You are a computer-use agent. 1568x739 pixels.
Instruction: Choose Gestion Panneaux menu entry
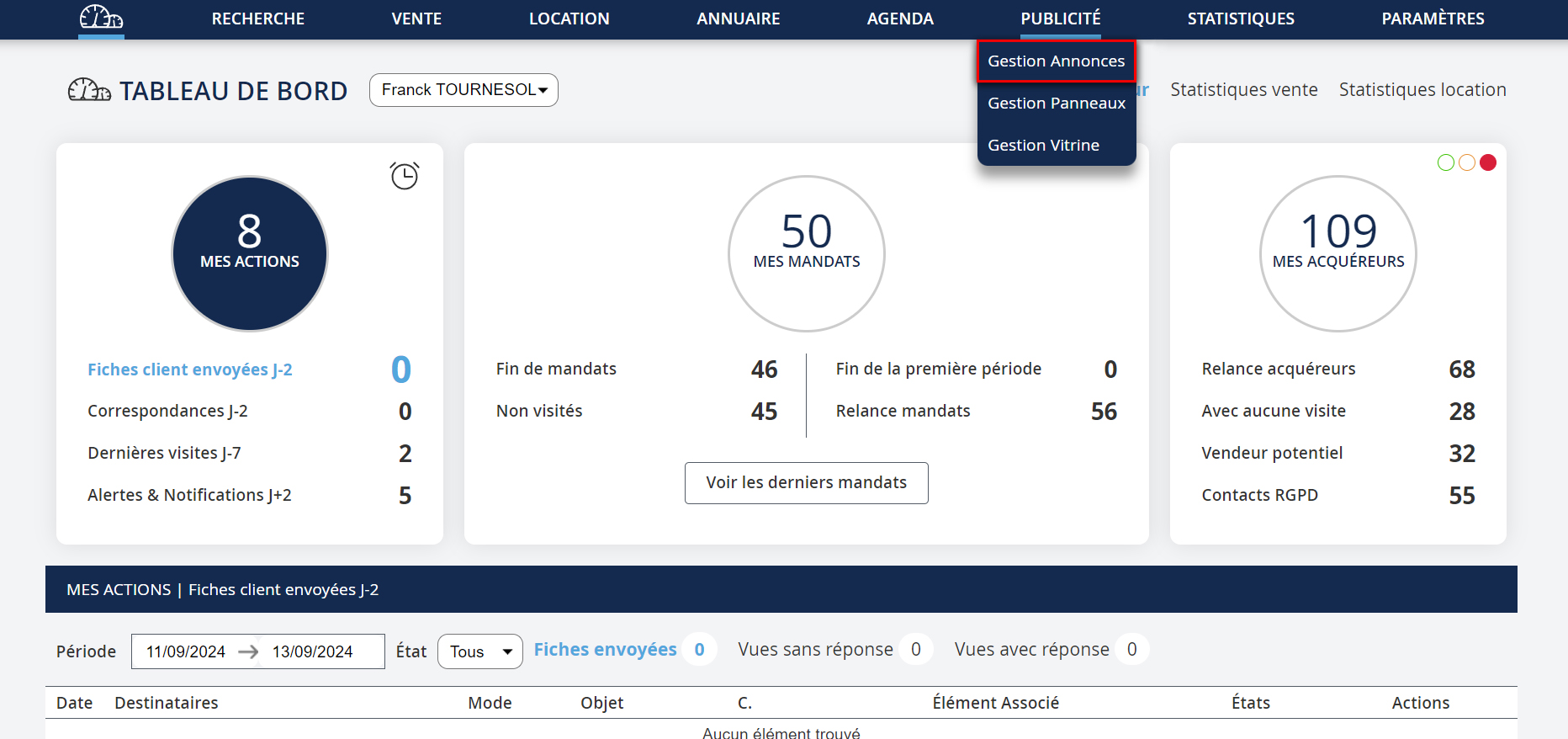click(1056, 104)
